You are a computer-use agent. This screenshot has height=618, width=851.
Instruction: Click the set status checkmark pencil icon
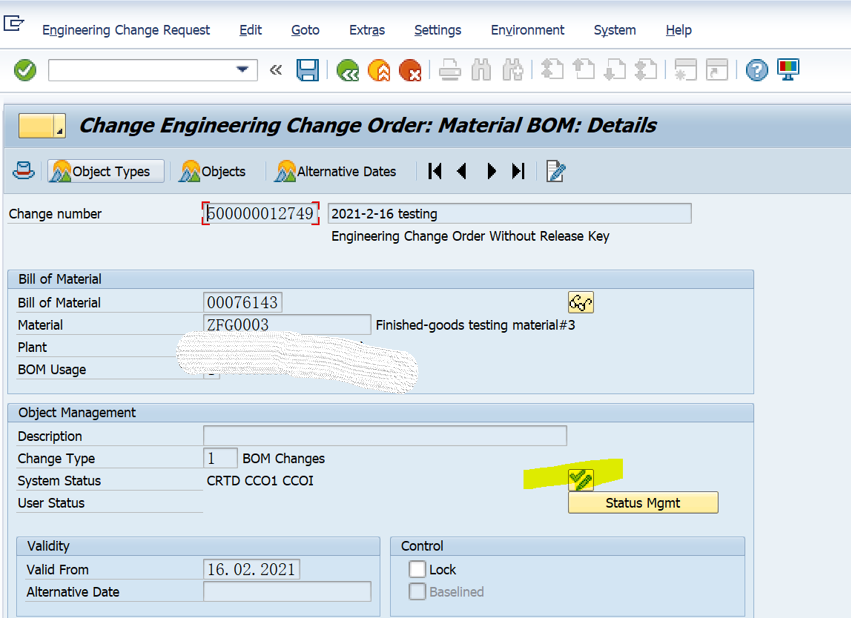tap(581, 480)
